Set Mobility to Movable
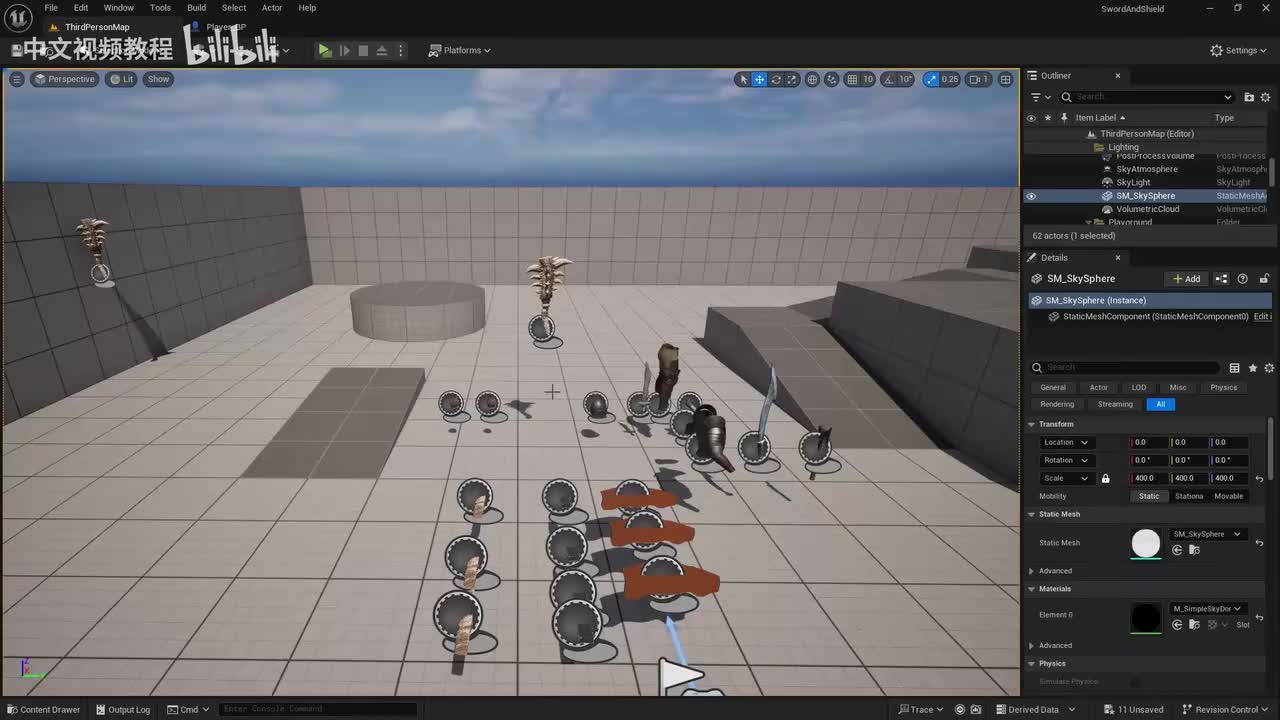 (1228, 496)
